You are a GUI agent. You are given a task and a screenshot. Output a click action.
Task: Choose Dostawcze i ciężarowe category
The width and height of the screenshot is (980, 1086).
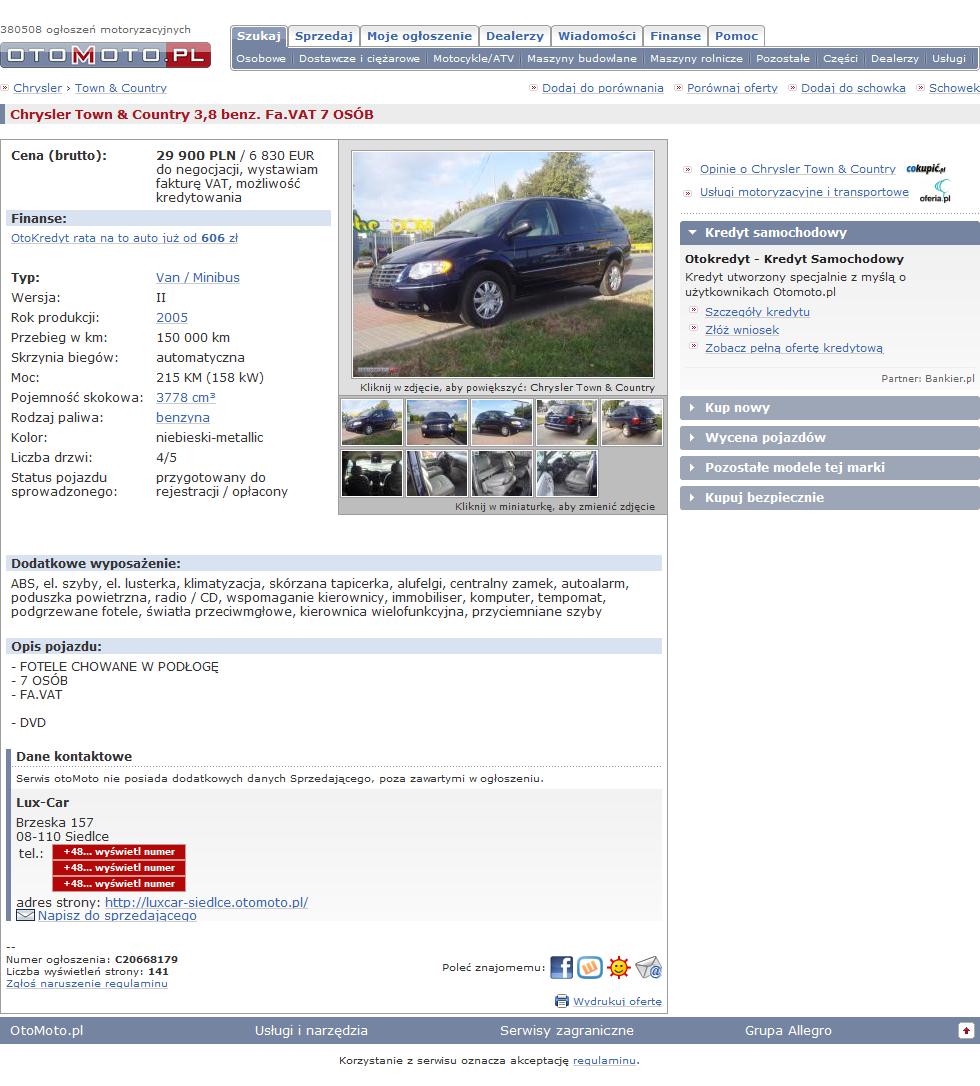tap(359, 59)
